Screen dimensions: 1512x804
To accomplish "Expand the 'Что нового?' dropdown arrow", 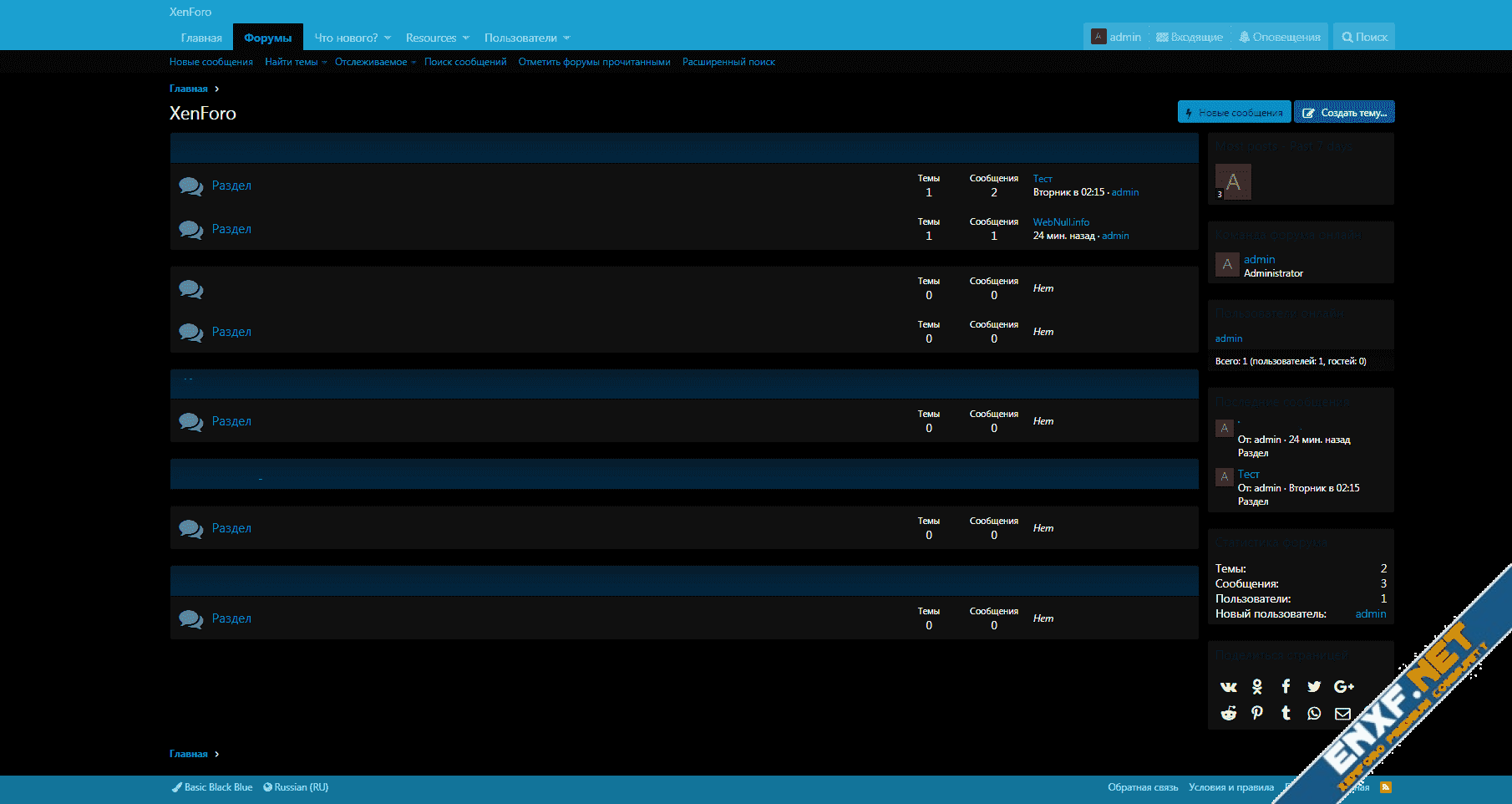I will coord(388,38).
